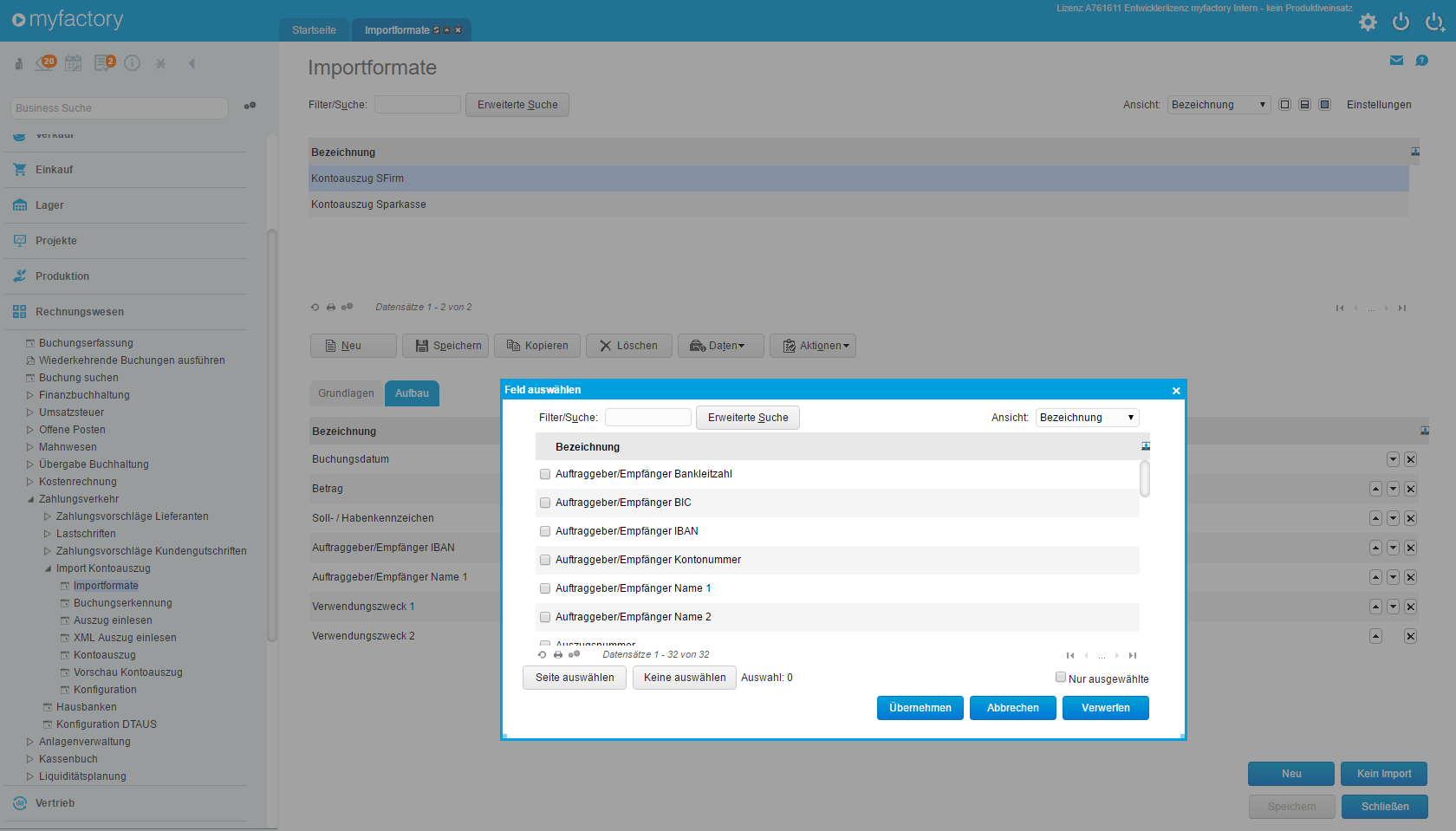Viewport: 1456px width, 831px height.
Task: Open the Ansicht Bezeichnung dropdown in dialog
Action: coord(1087,417)
